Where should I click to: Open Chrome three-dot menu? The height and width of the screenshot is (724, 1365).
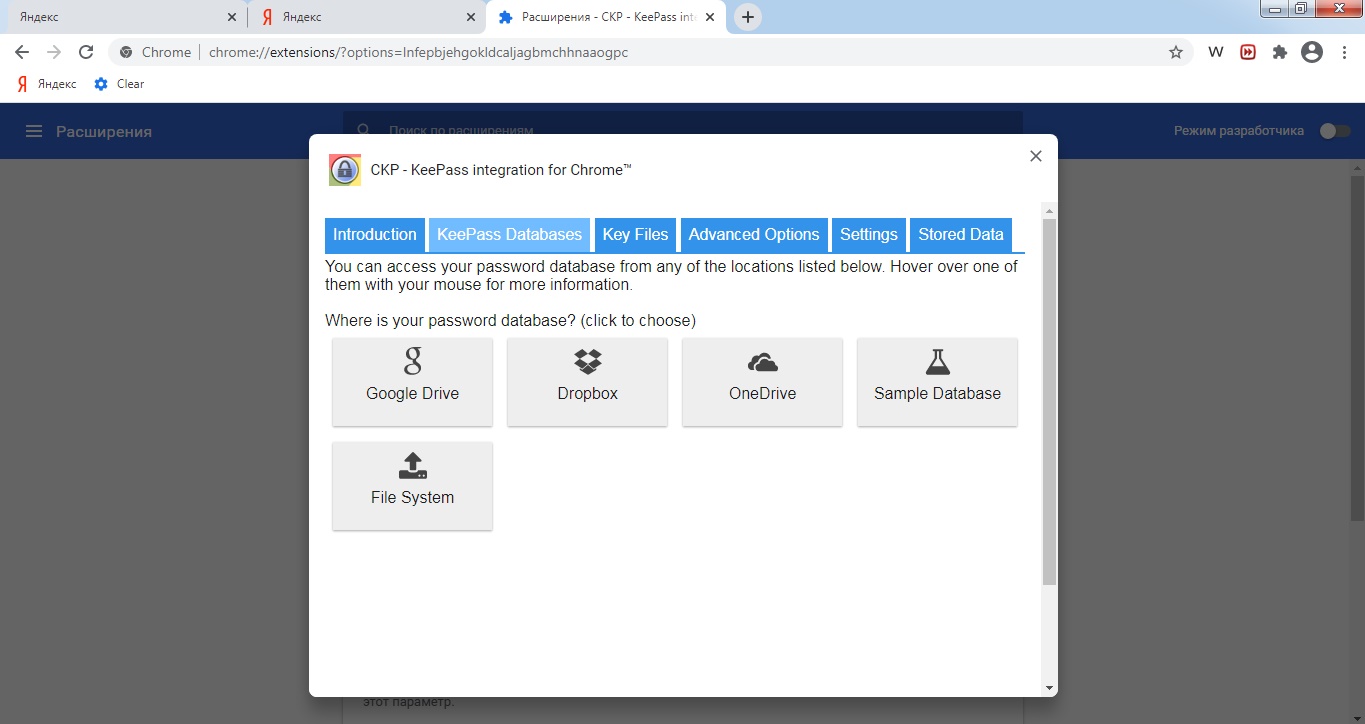[1344, 53]
